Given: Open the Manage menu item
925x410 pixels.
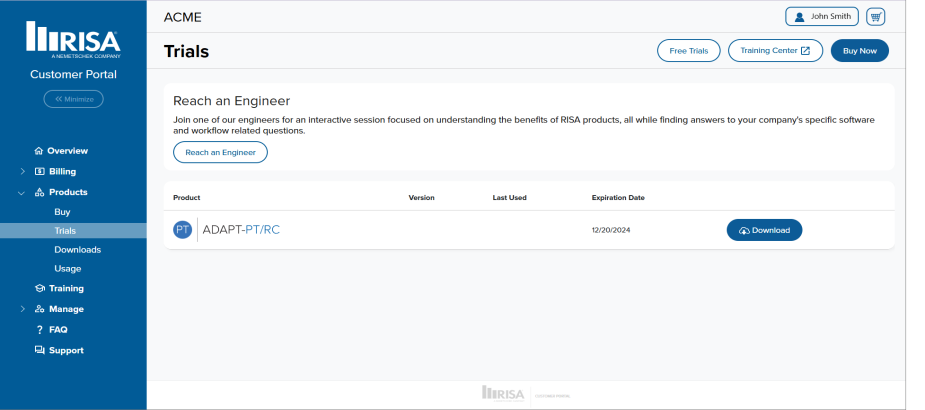Looking at the screenshot, I should tap(66, 309).
